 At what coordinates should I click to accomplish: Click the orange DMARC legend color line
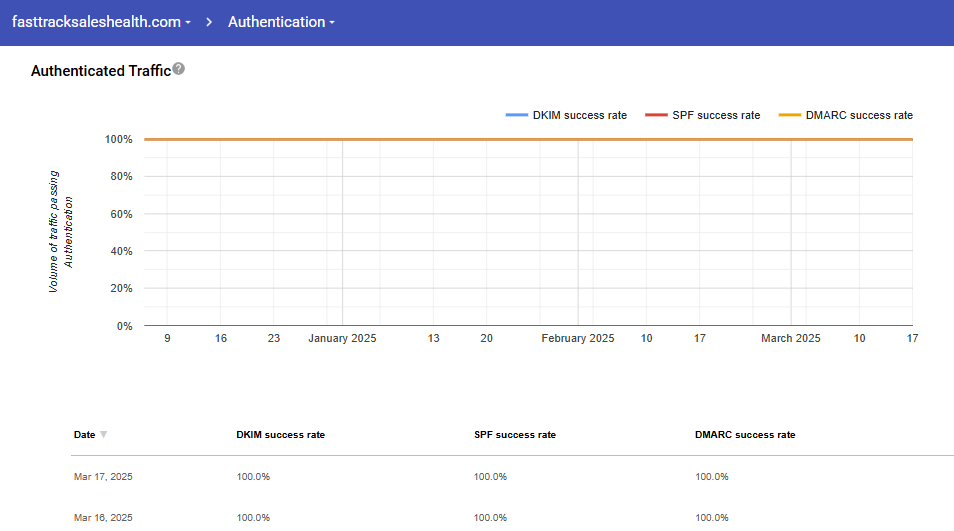point(790,115)
